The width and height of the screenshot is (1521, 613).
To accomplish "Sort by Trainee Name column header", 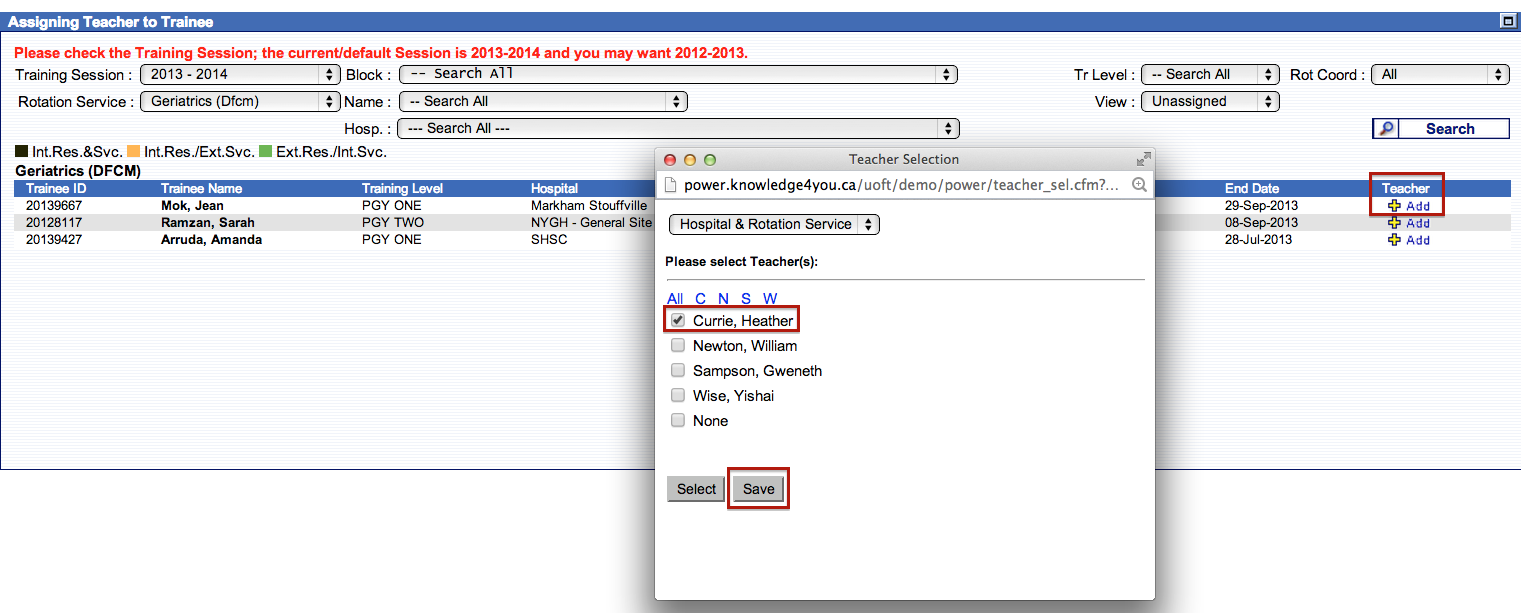I will (x=201, y=189).
